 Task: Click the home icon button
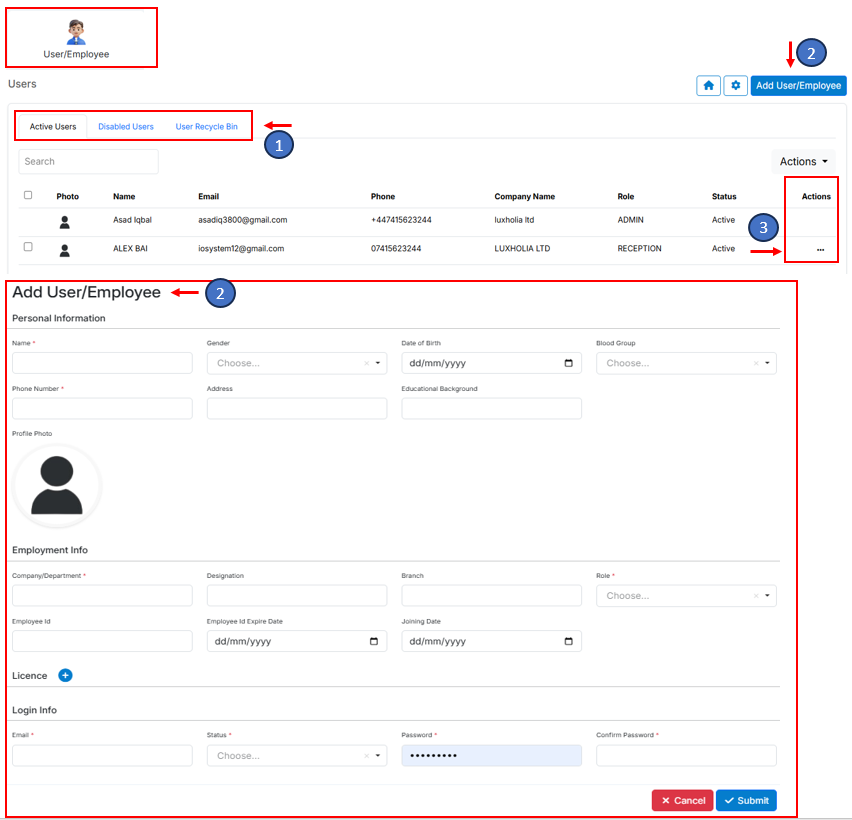point(708,86)
